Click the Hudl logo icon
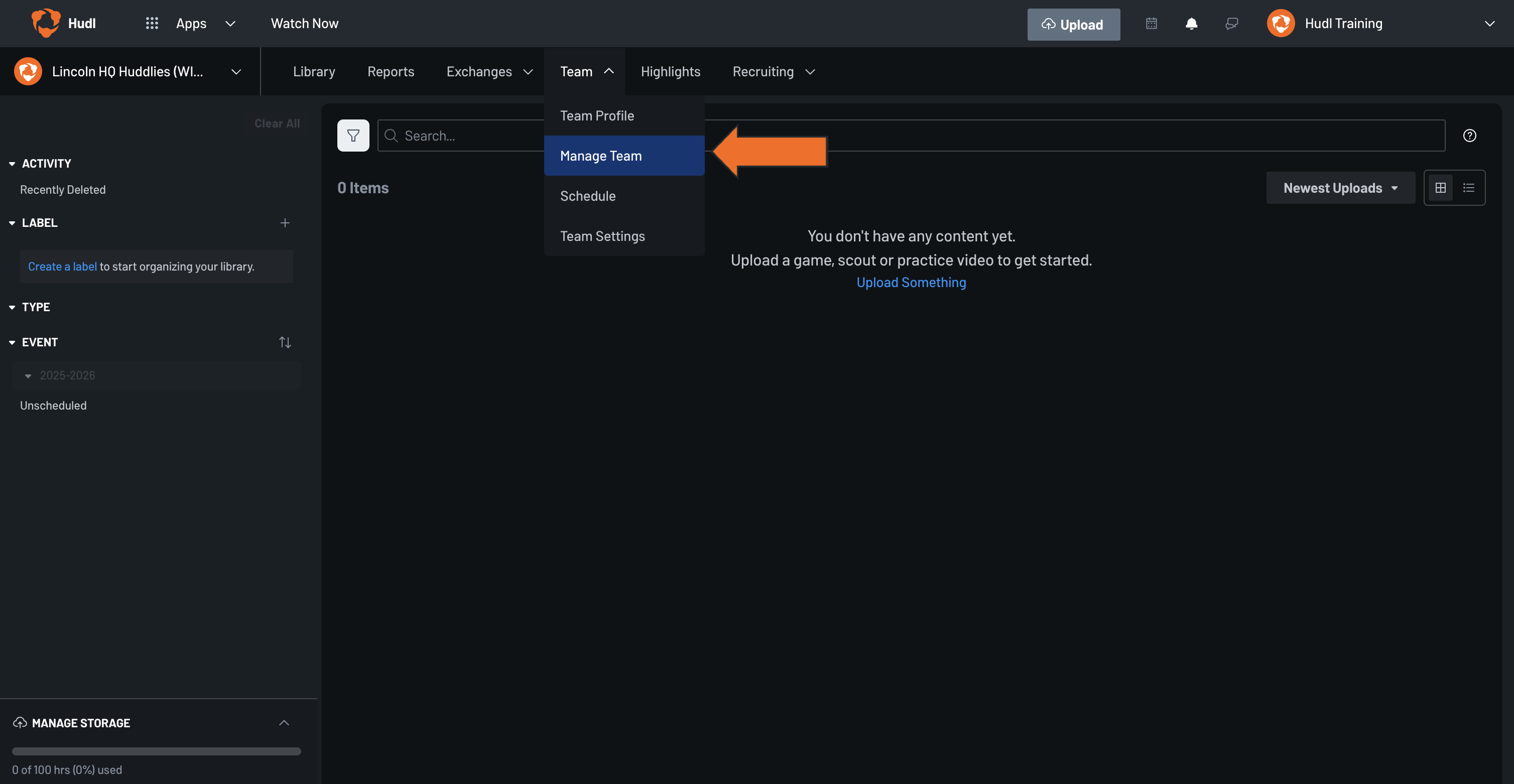Viewport: 1514px width, 784px height. point(46,23)
